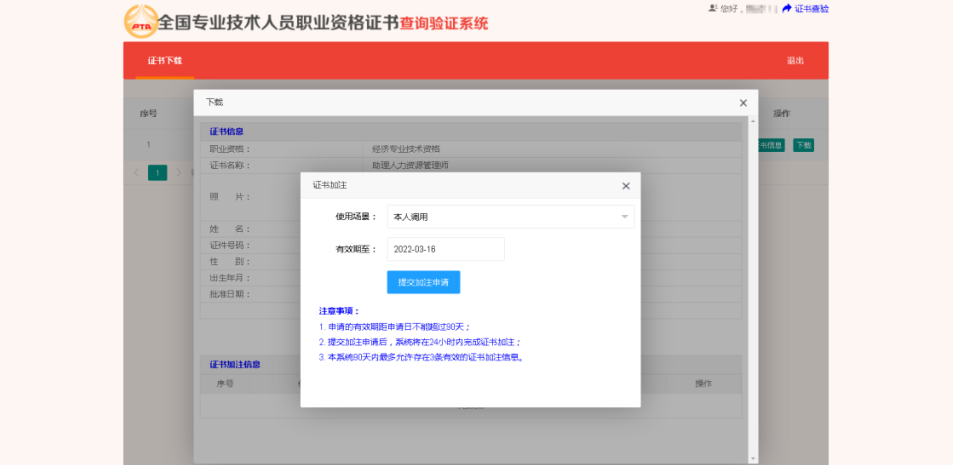The height and width of the screenshot is (465, 953).
Task: Submit with the 提交加注申请 button
Action: 424,282
